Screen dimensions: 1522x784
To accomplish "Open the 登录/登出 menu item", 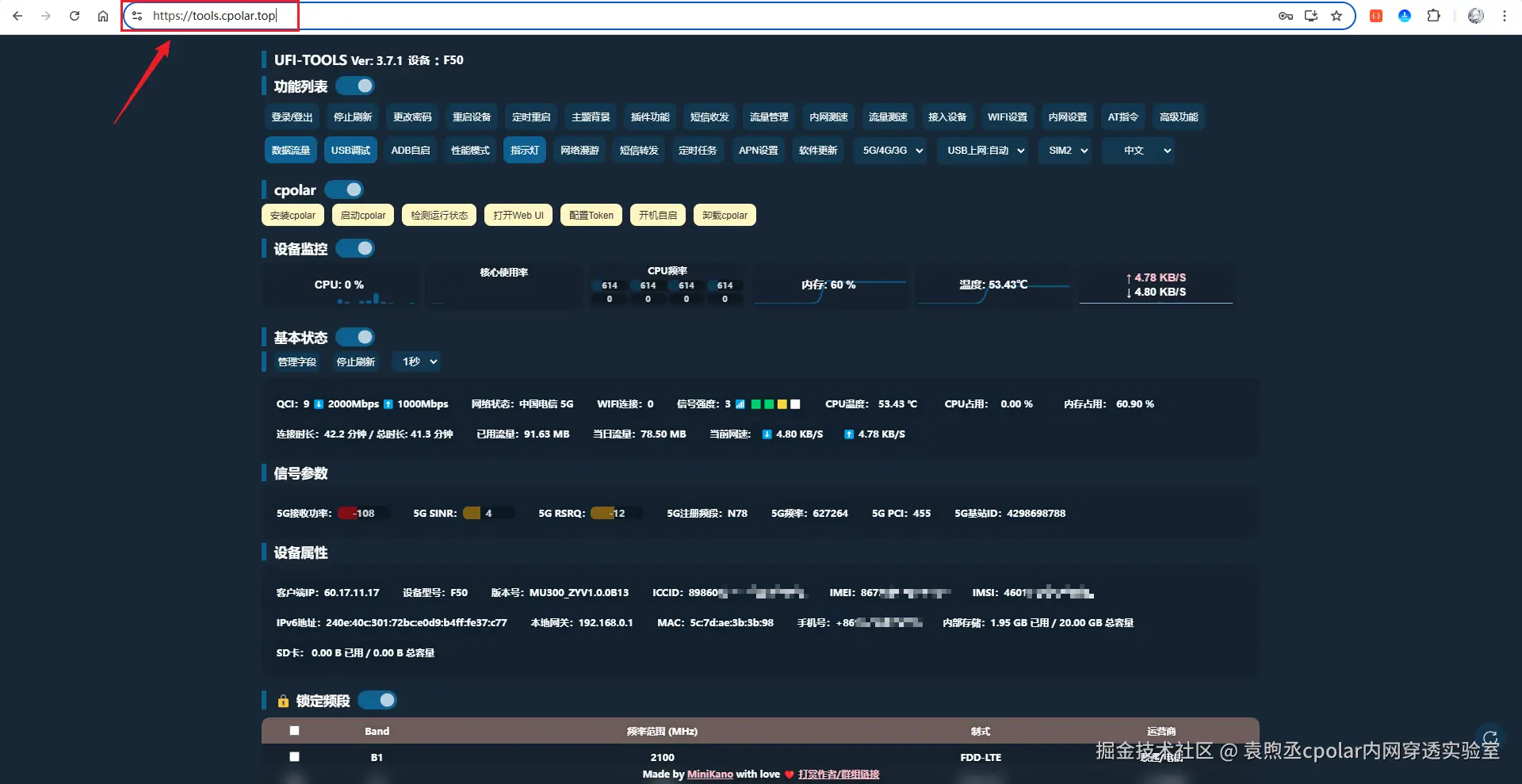I will (x=292, y=117).
